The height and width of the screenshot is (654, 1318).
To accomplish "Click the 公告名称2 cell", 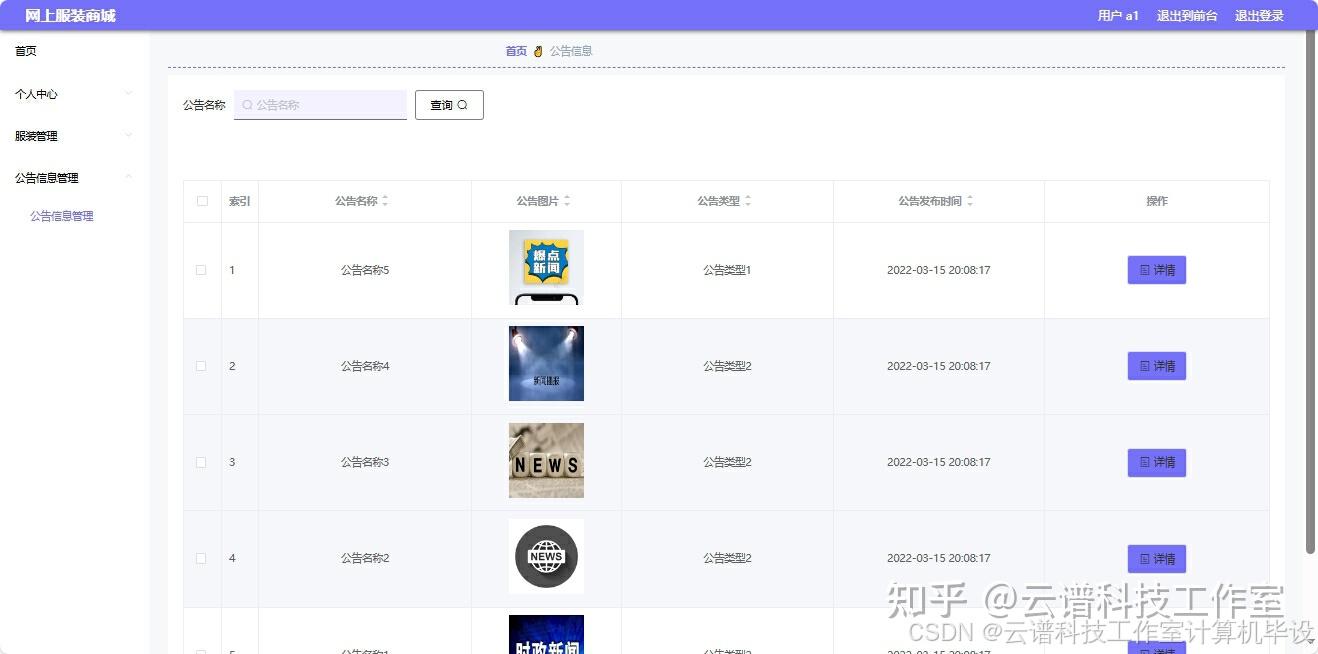I will click(365, 558).
